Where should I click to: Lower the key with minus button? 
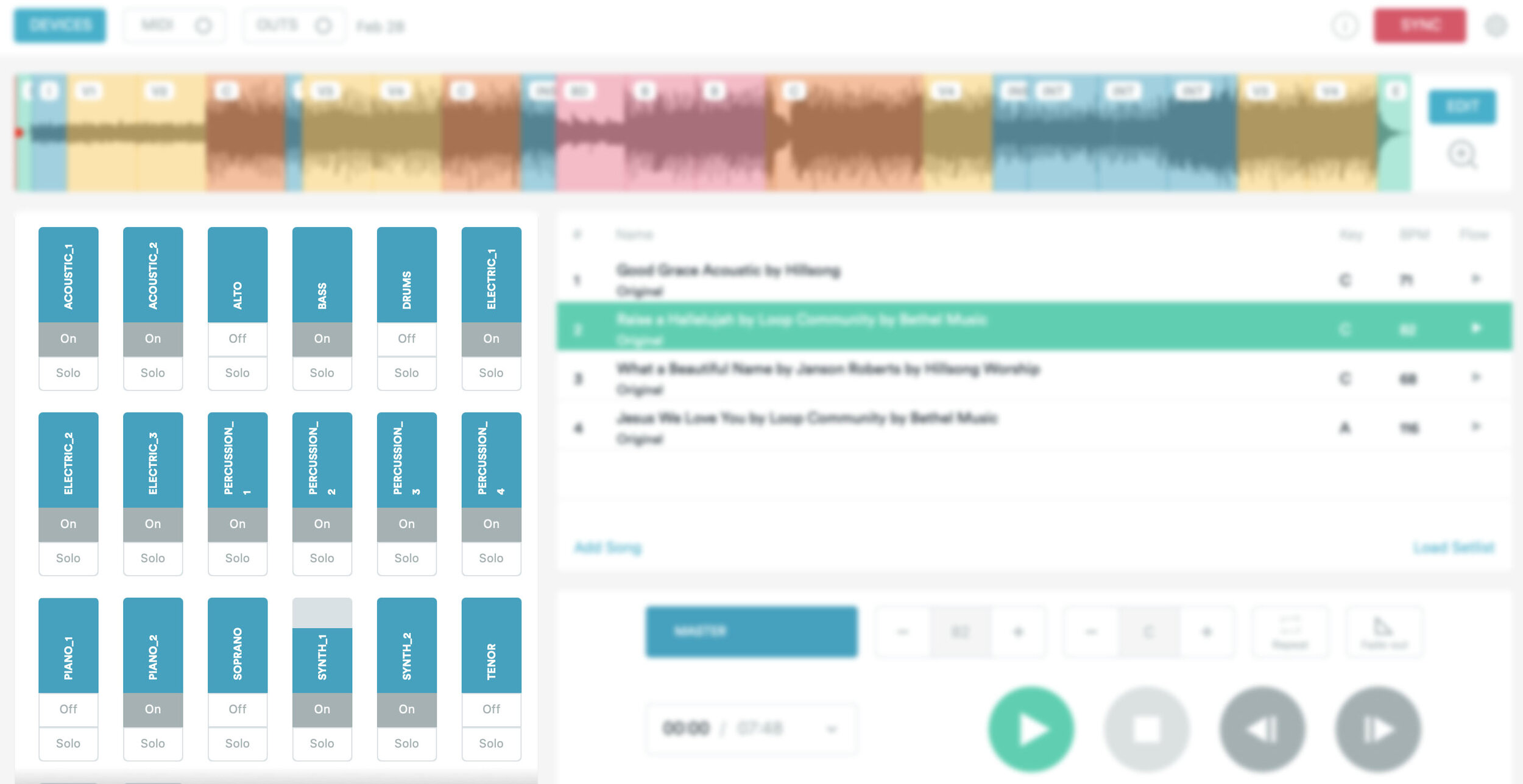pyautogui.click(x=1091, y=632)
